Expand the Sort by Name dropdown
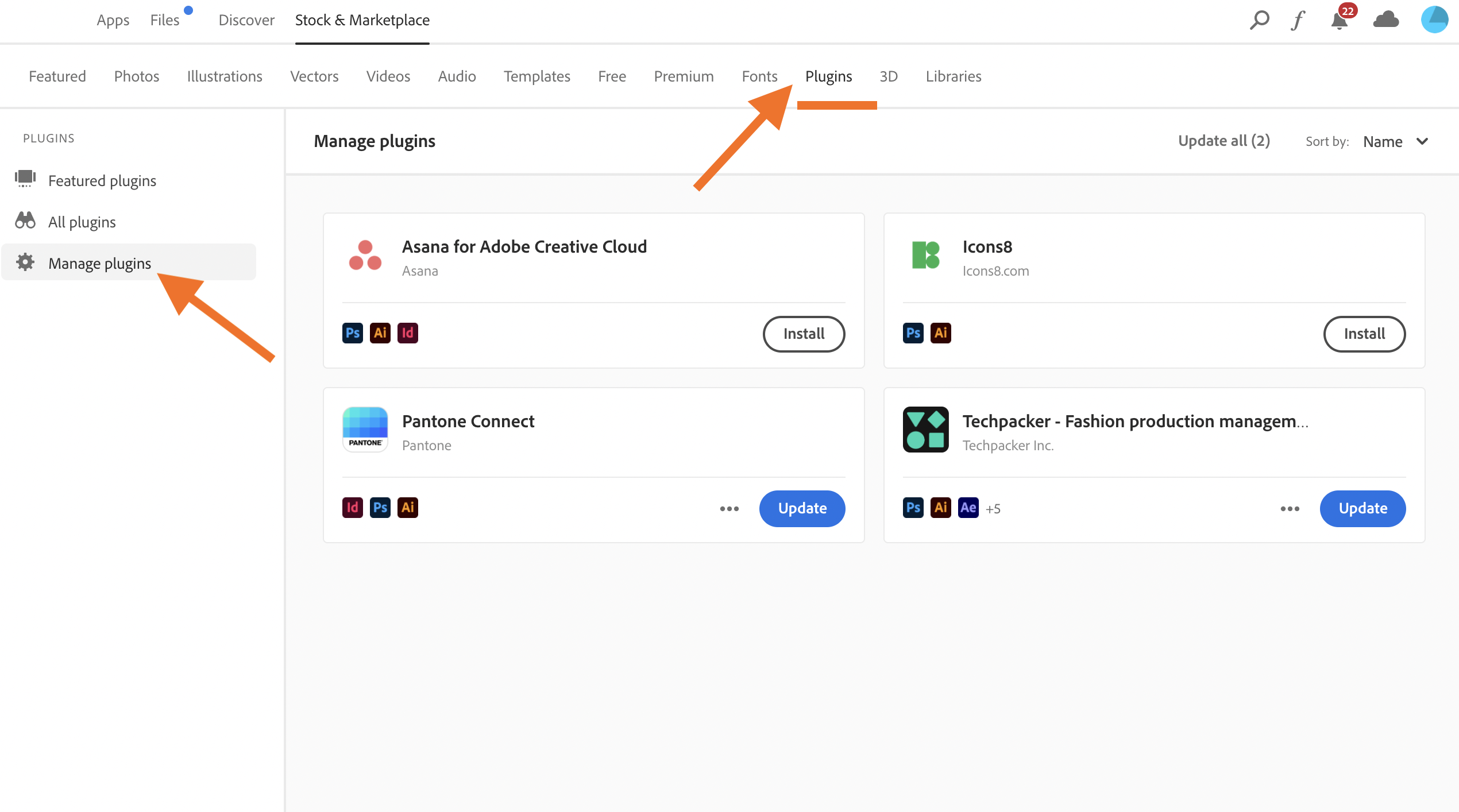1459x812 pixels. pyautogui.click(x=1396, y=141)
